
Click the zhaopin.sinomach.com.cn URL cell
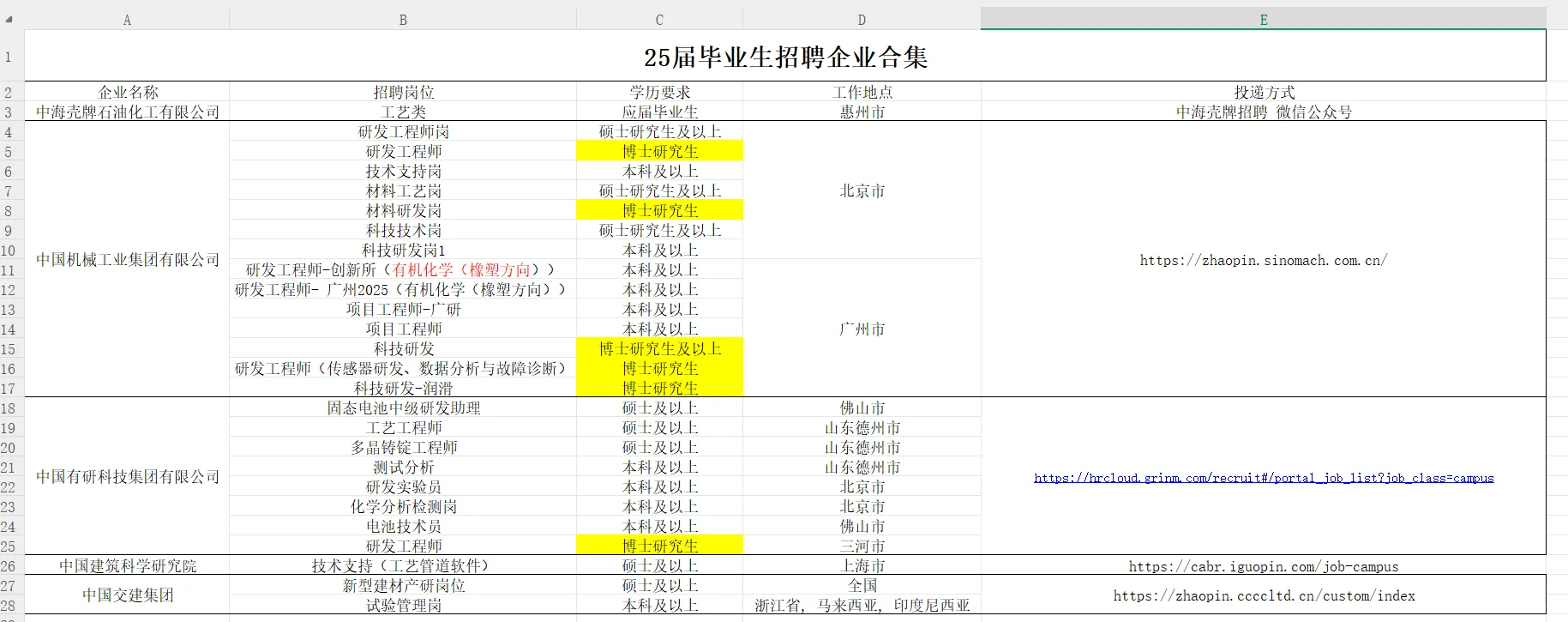coord(1264,259)
